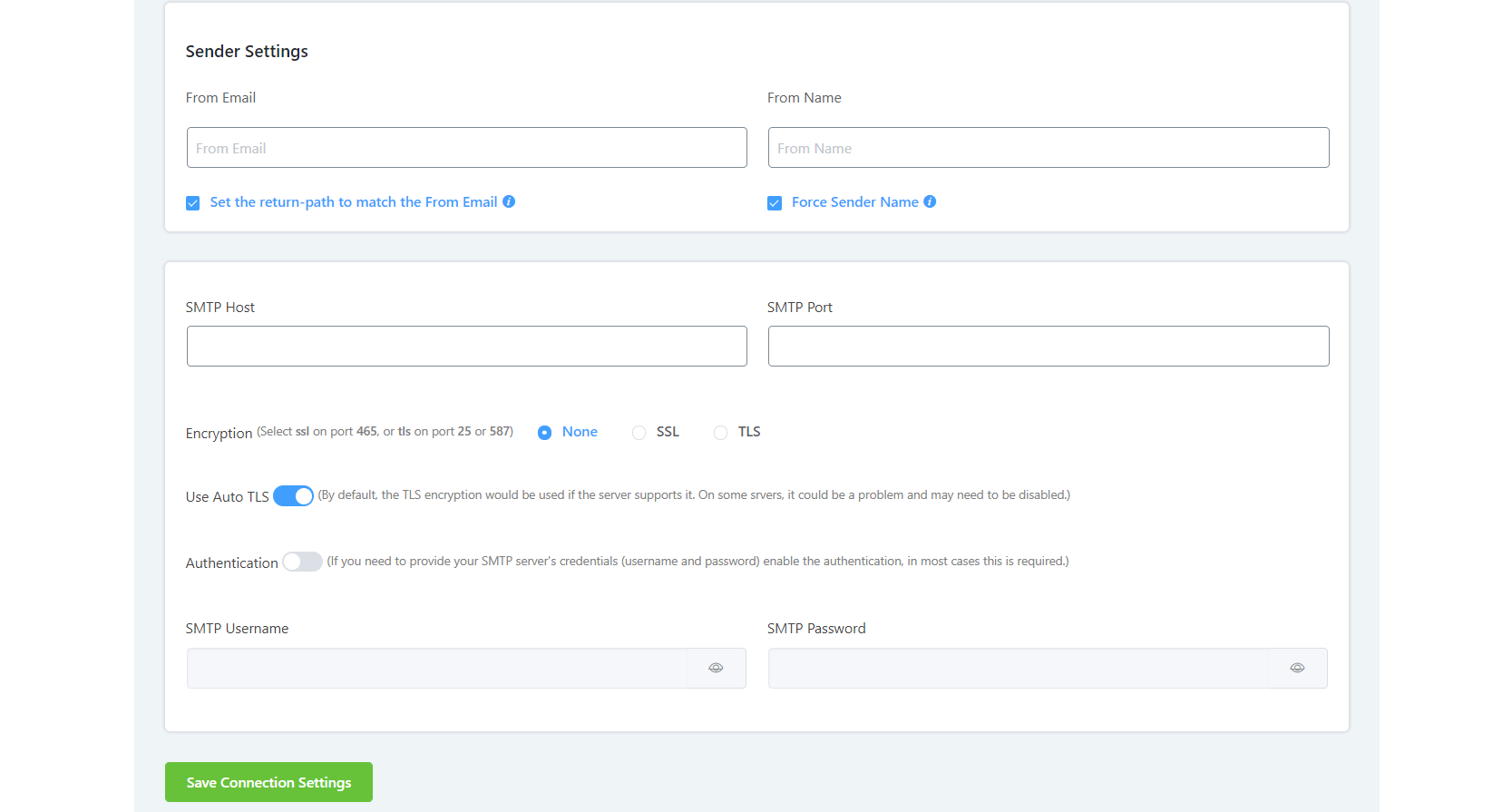Click 'Set the return-path to match' label

pos(354,202)
